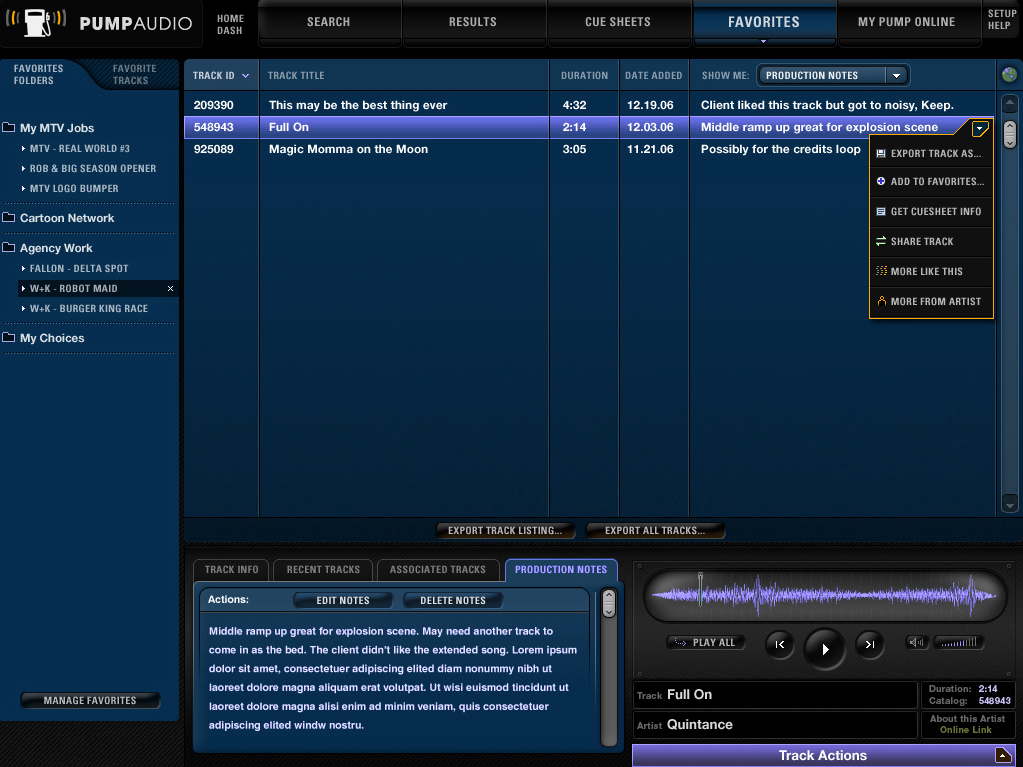
Task: Click the note "Possibly for the credits loop"
Action: 780,149
